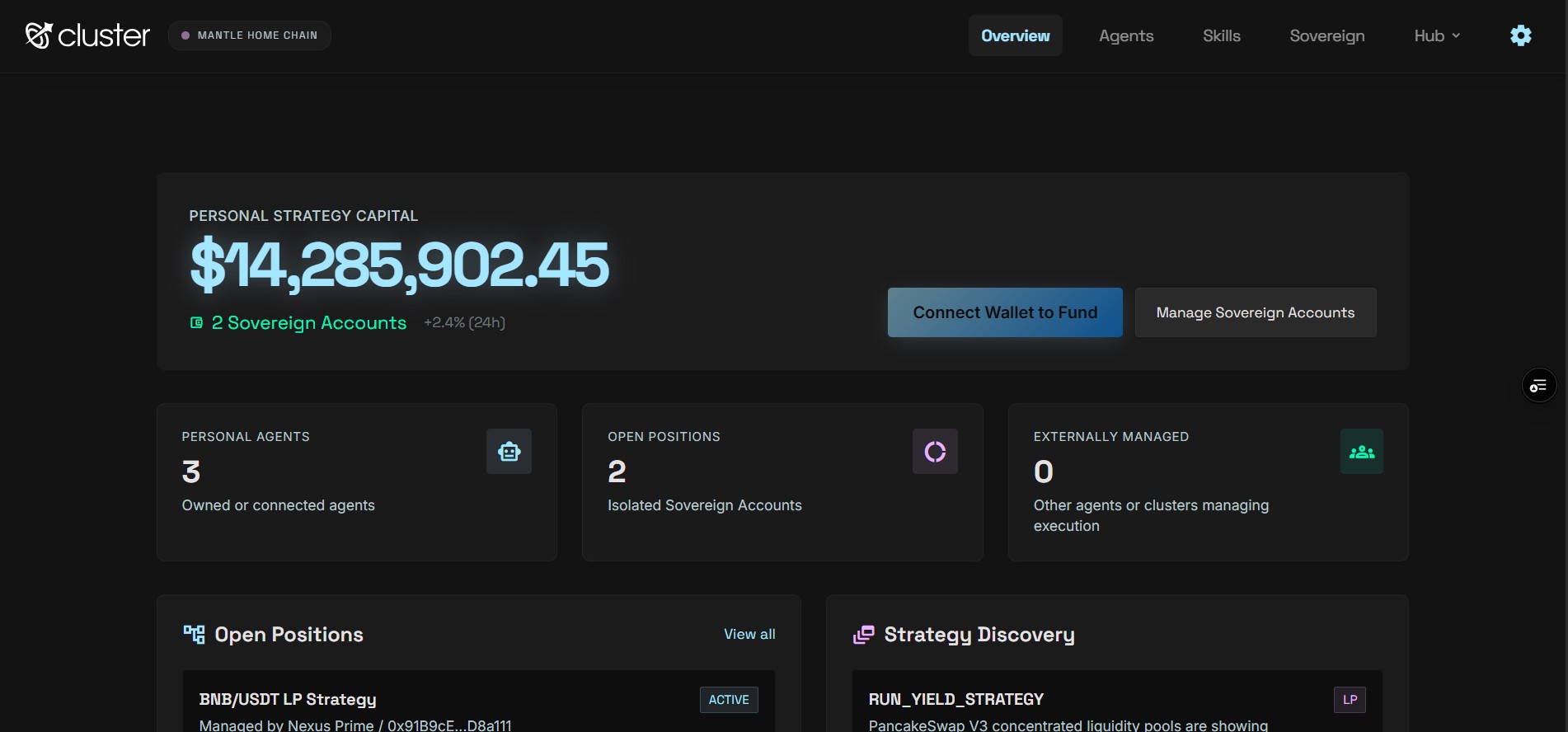Go to the Agents tab
The height and width of the screenshot is (732, 1568).
coord(1126,35)
